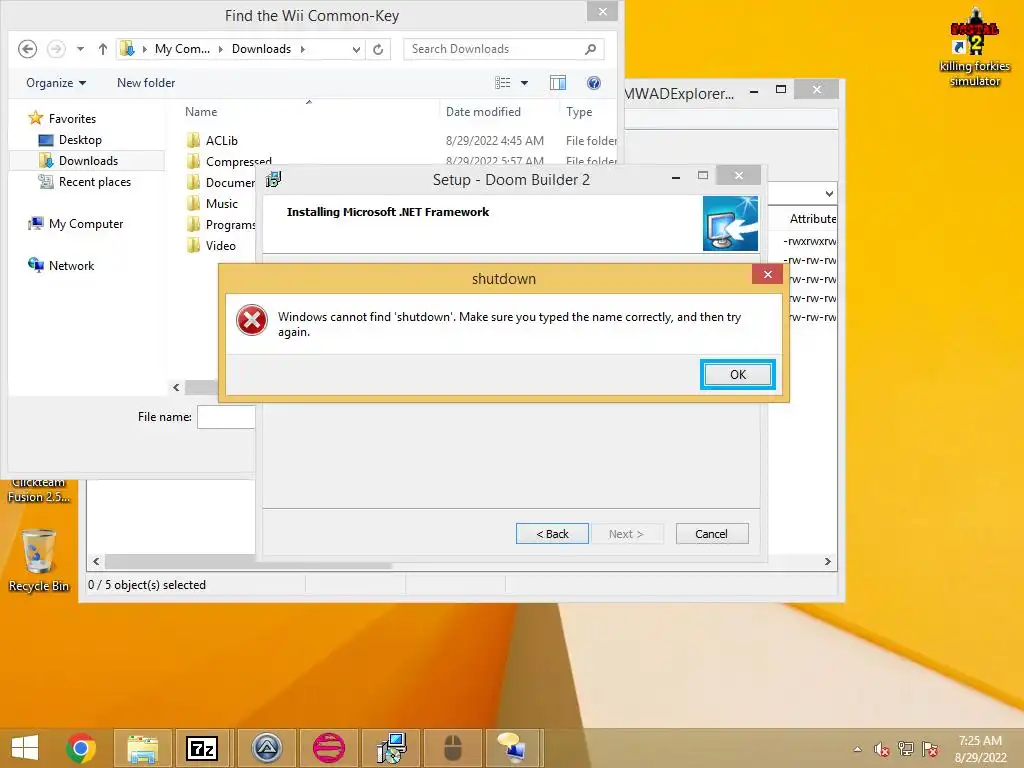Open Clickteam Fusion 2.5 desktop shortcut
Image resolution: width=1024 pixels, height=768 pixels.
tap(39, 490)
